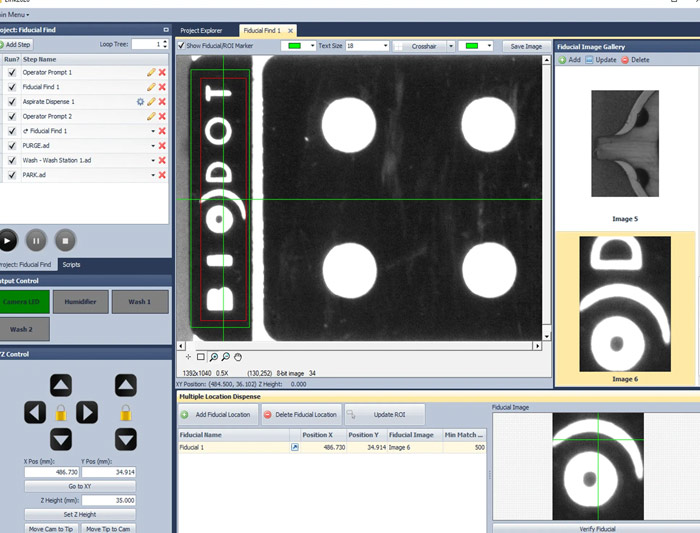Delete Operator Prompt 1 step with red X
The image size is (700, 533).
click(x=162, y=72)
